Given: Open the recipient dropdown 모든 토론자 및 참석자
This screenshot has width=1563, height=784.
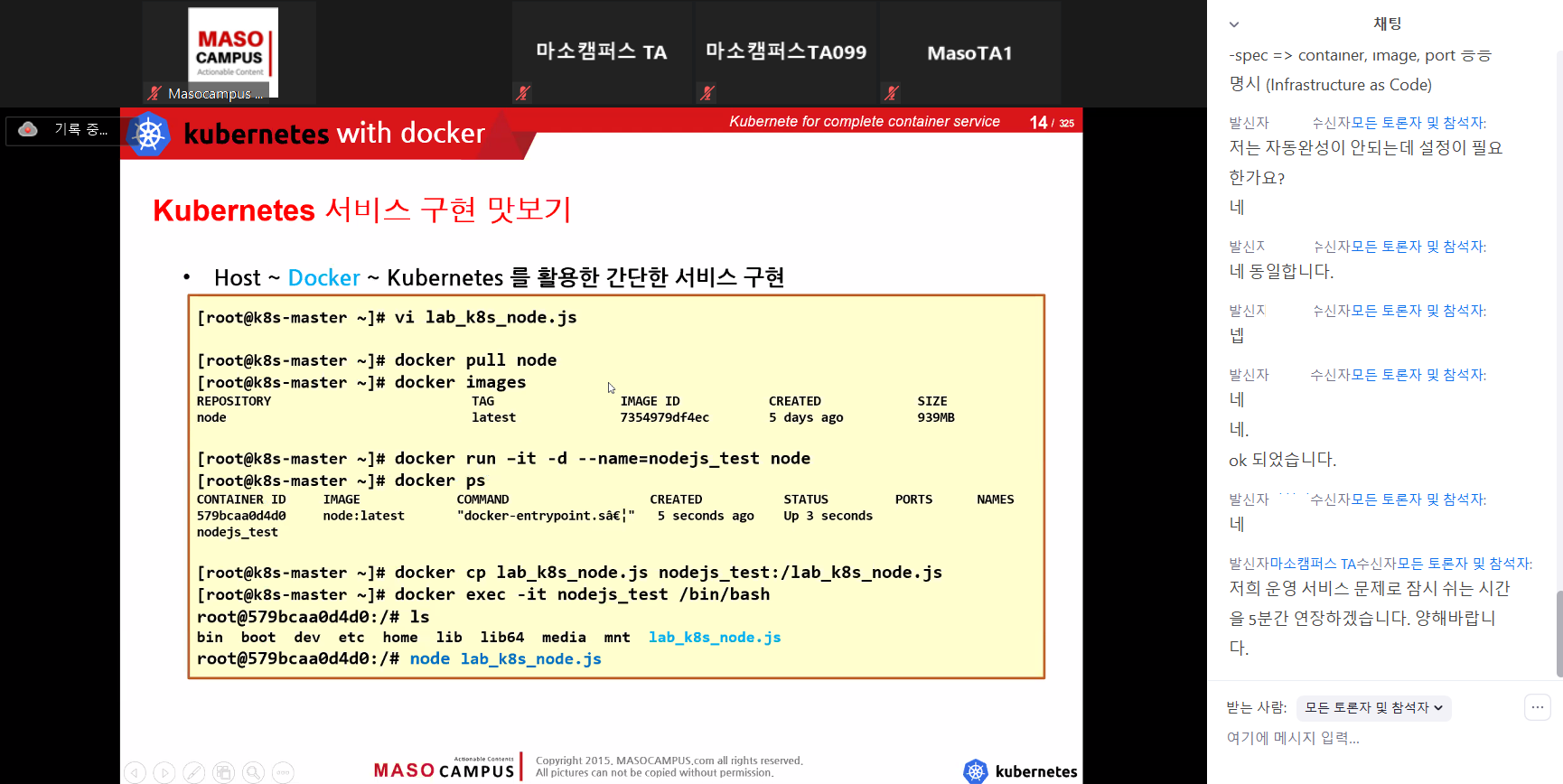Looking at the screenshot, I should click(x=1373, y=708).
